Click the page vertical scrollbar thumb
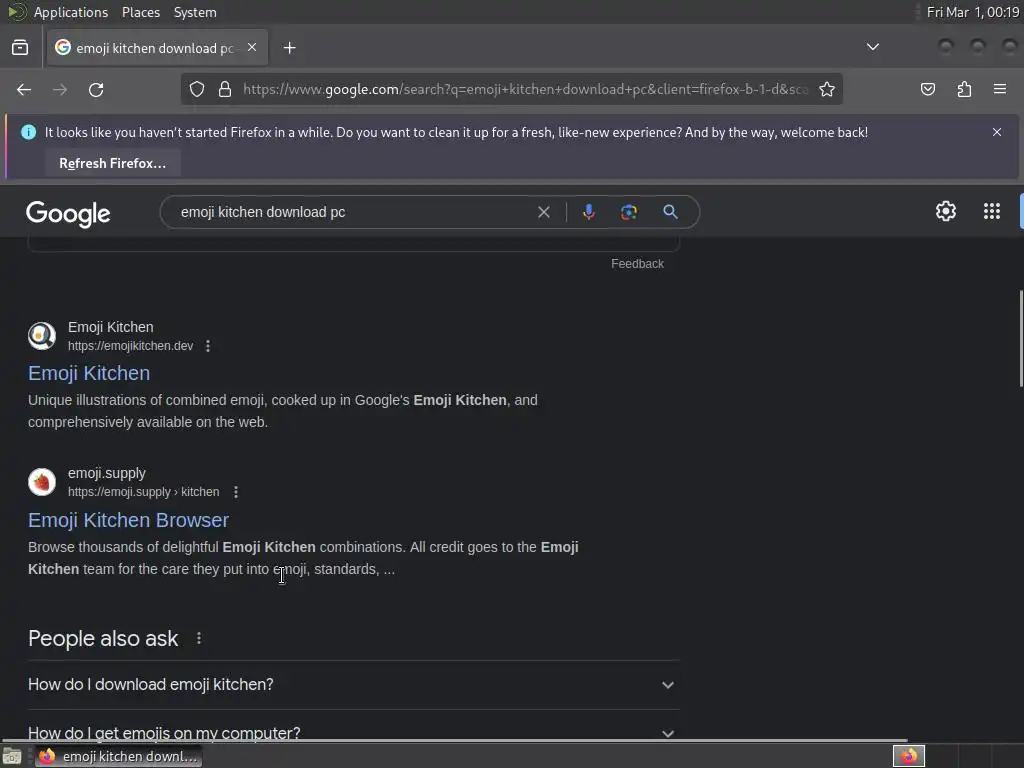 [1021, 338]
